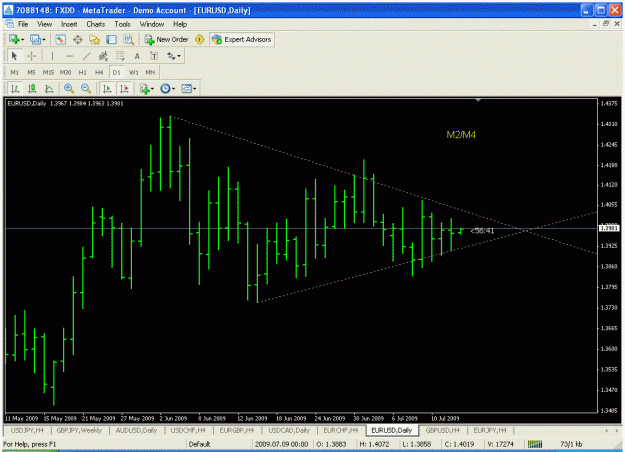Open the Strategy Tester icon
This screenshot has height=452, width=625.
tap(128, 39)
